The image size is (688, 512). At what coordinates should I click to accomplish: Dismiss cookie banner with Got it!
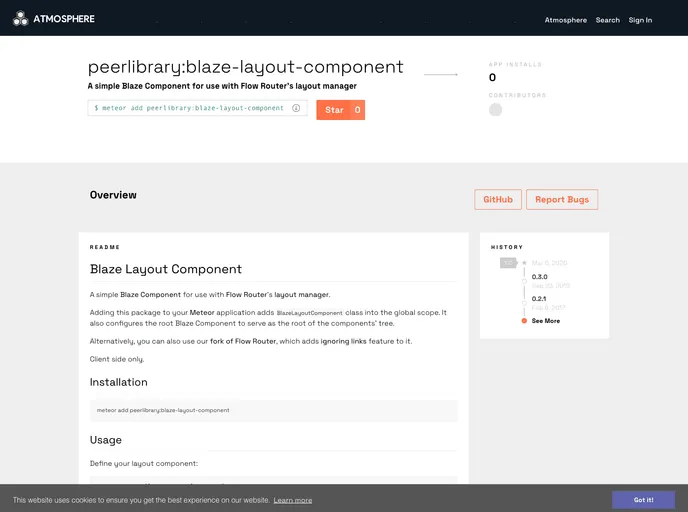pos(643,500)
